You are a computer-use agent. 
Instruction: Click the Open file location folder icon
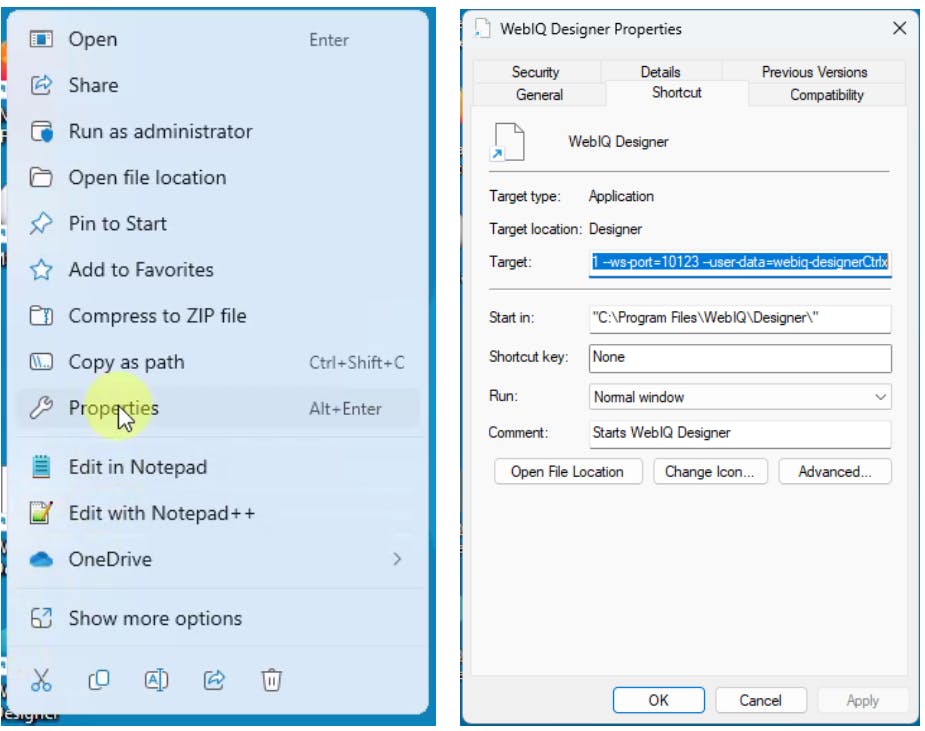click(41, 177)
